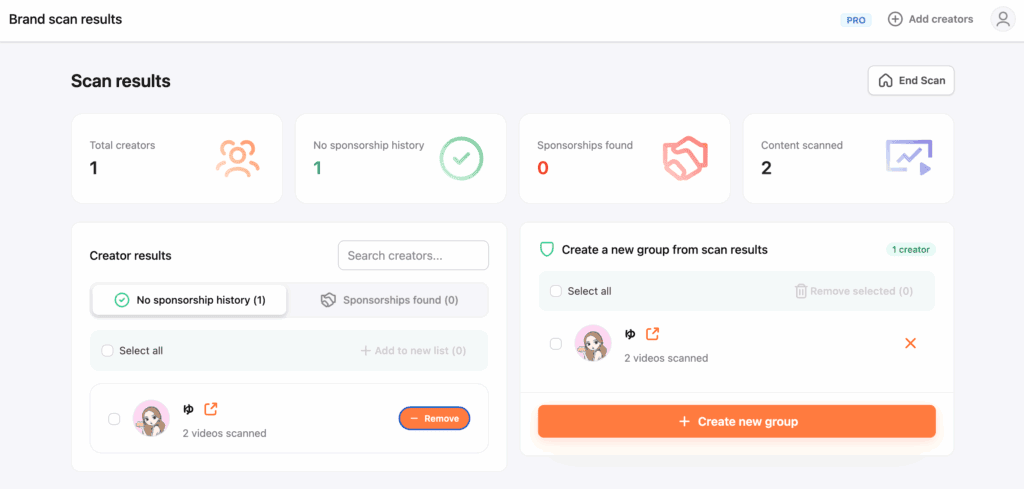Click the Remove button for creator
The width and height of the screenshot is (1024, 489).
coord(434,419)
